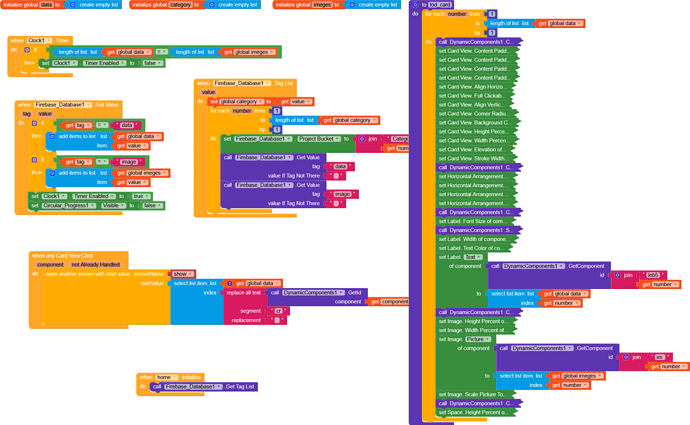
Task: Open gear icon on the leb5 join block
Action: pos(617,275)
